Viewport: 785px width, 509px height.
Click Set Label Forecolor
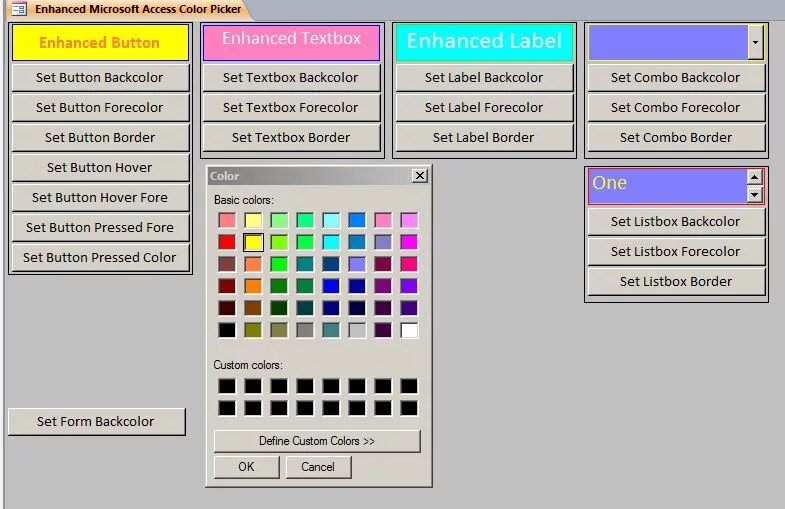[x=484, y=108]
